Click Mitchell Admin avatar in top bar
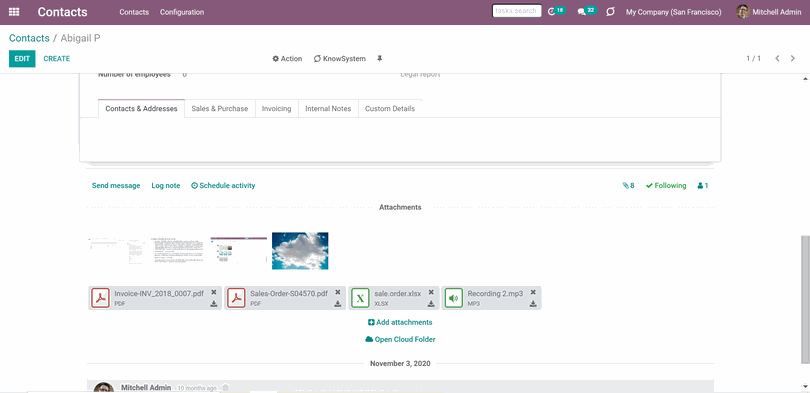The height and width of the screenshot is (393, 810). [743, 12]
